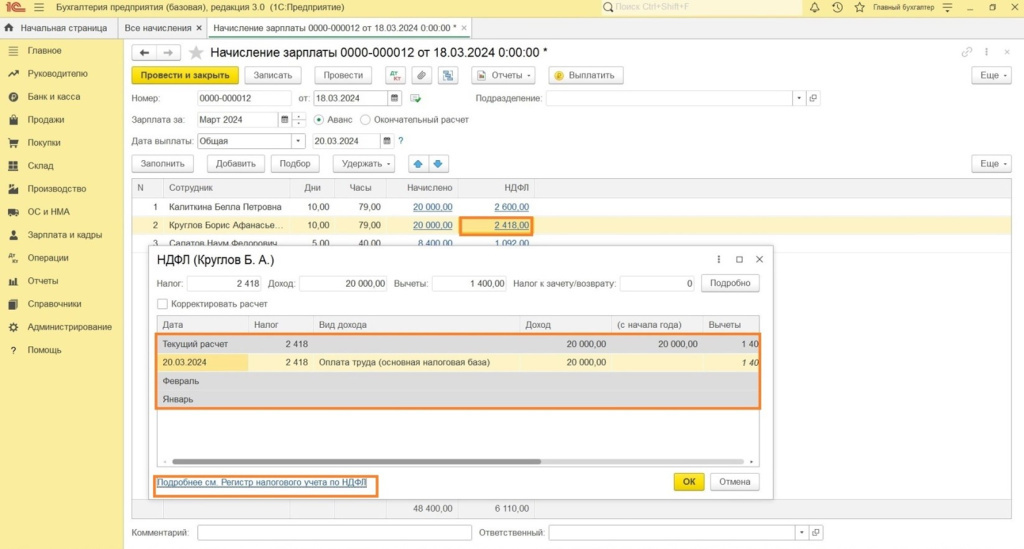Expand the Удержать dropdown button
Image resolution: width=1024 pixels, height=549 pixels.
point(362,164)
